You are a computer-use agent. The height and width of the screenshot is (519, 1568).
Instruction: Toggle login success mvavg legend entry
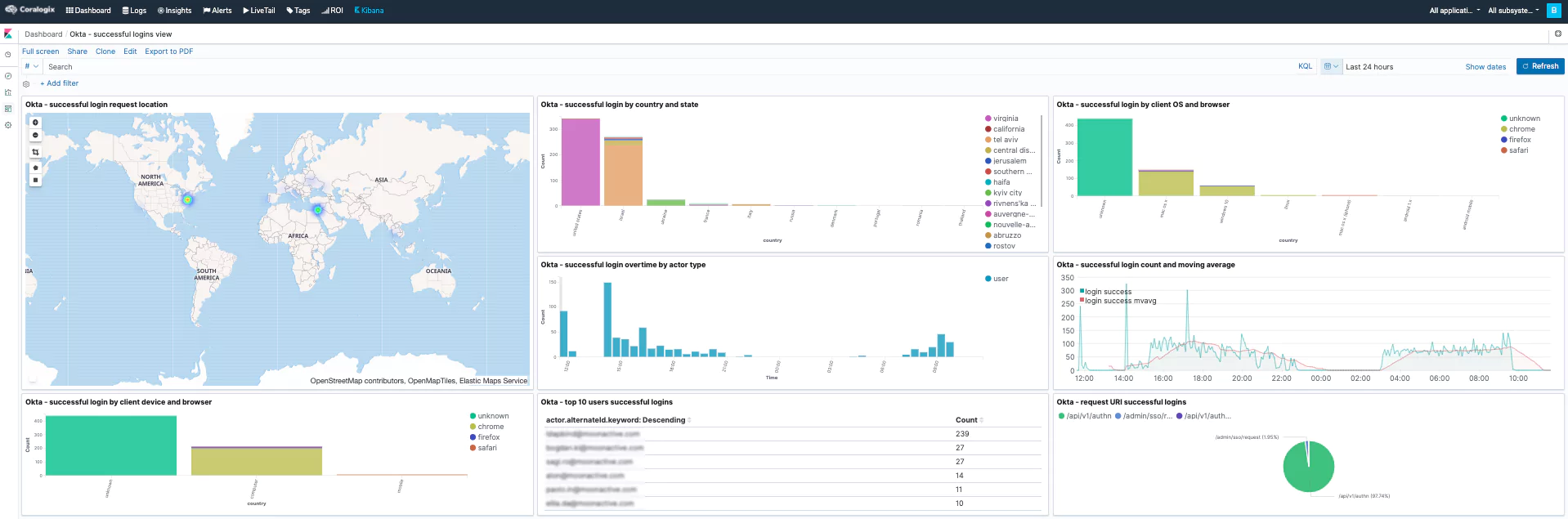point(1118,301)
